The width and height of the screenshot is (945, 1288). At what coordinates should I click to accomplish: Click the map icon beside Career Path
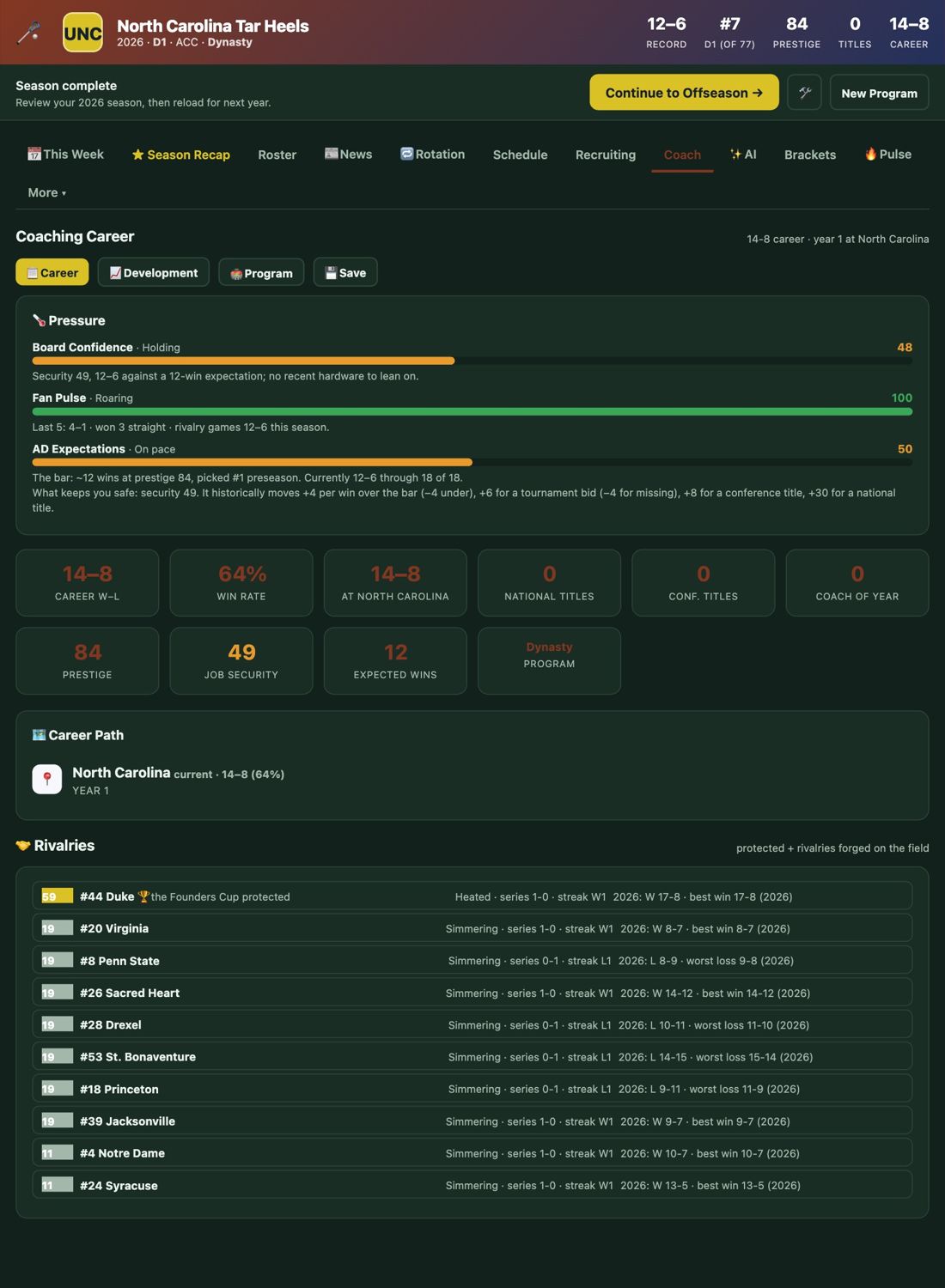pyautogui.click(x=39, y=735)
